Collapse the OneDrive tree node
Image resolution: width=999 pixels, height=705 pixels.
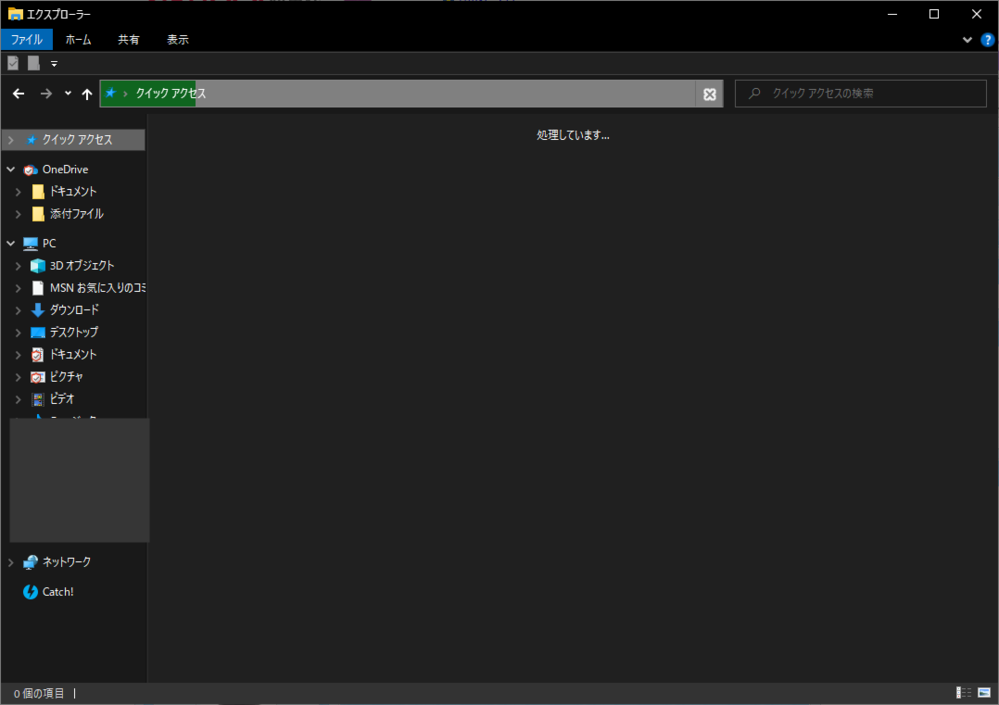11,170
